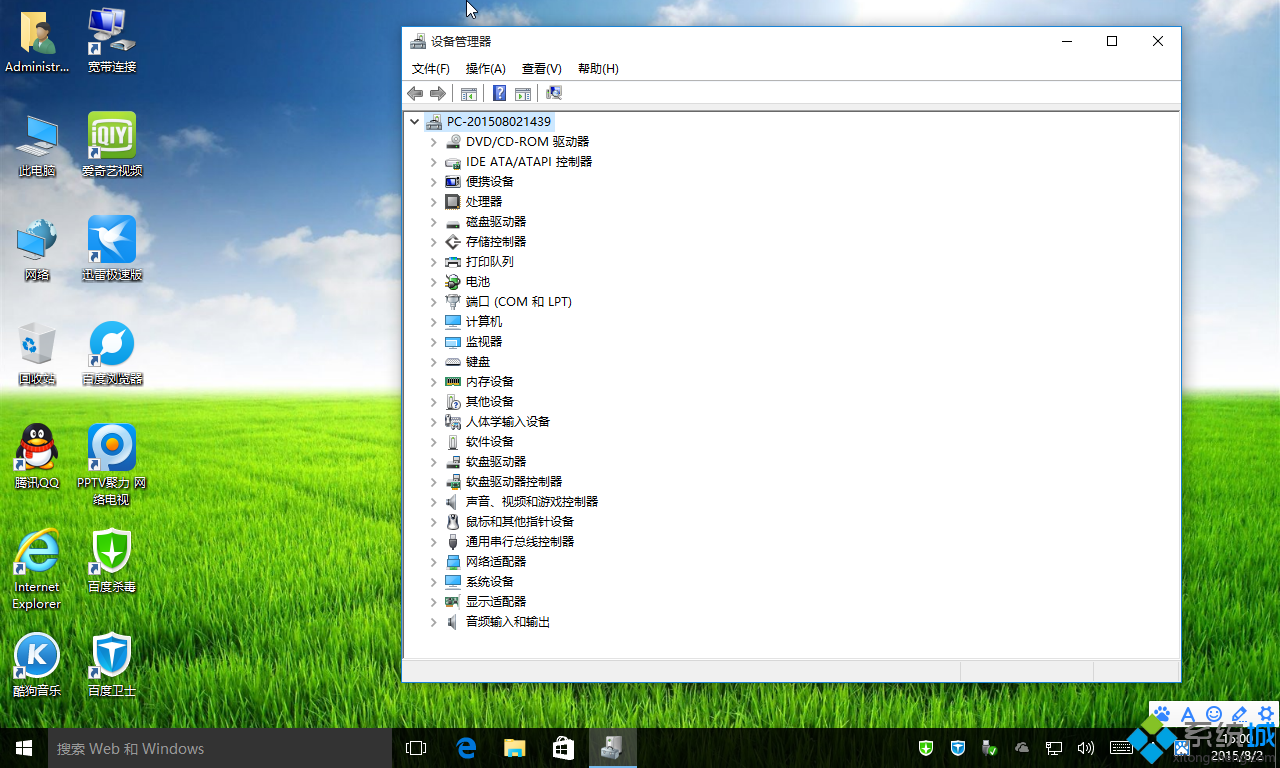Click the forward navigation arrow in Device Manager
Viewport: 1280px width, 768px height.
[438, 93]
